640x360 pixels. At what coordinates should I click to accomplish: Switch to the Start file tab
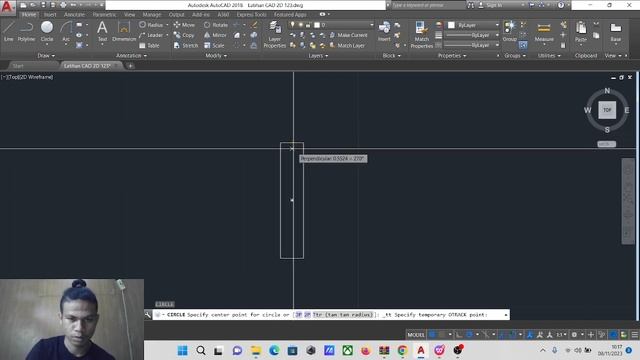[x=18, y=66]
